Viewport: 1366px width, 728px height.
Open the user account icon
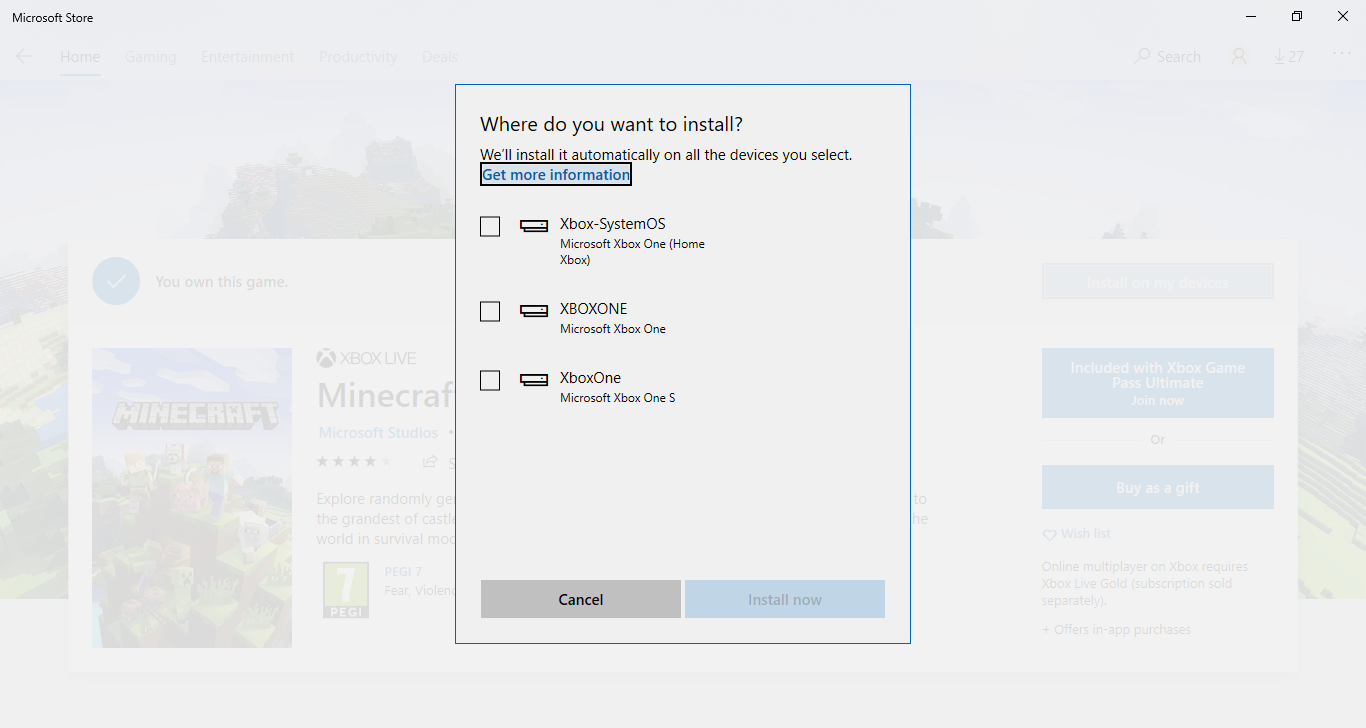pyautogui.click(x=1239, y=57)
